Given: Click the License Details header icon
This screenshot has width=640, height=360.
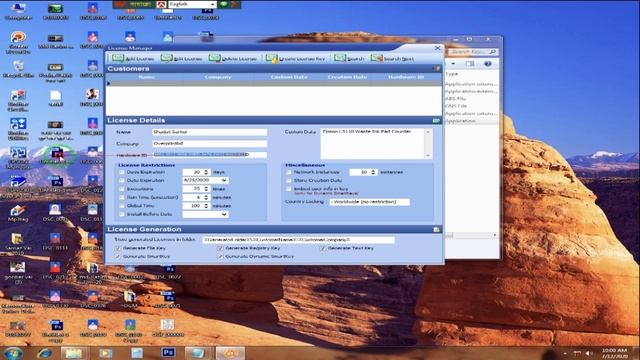Looking at the screenshot, I should (x=436, y=120).
